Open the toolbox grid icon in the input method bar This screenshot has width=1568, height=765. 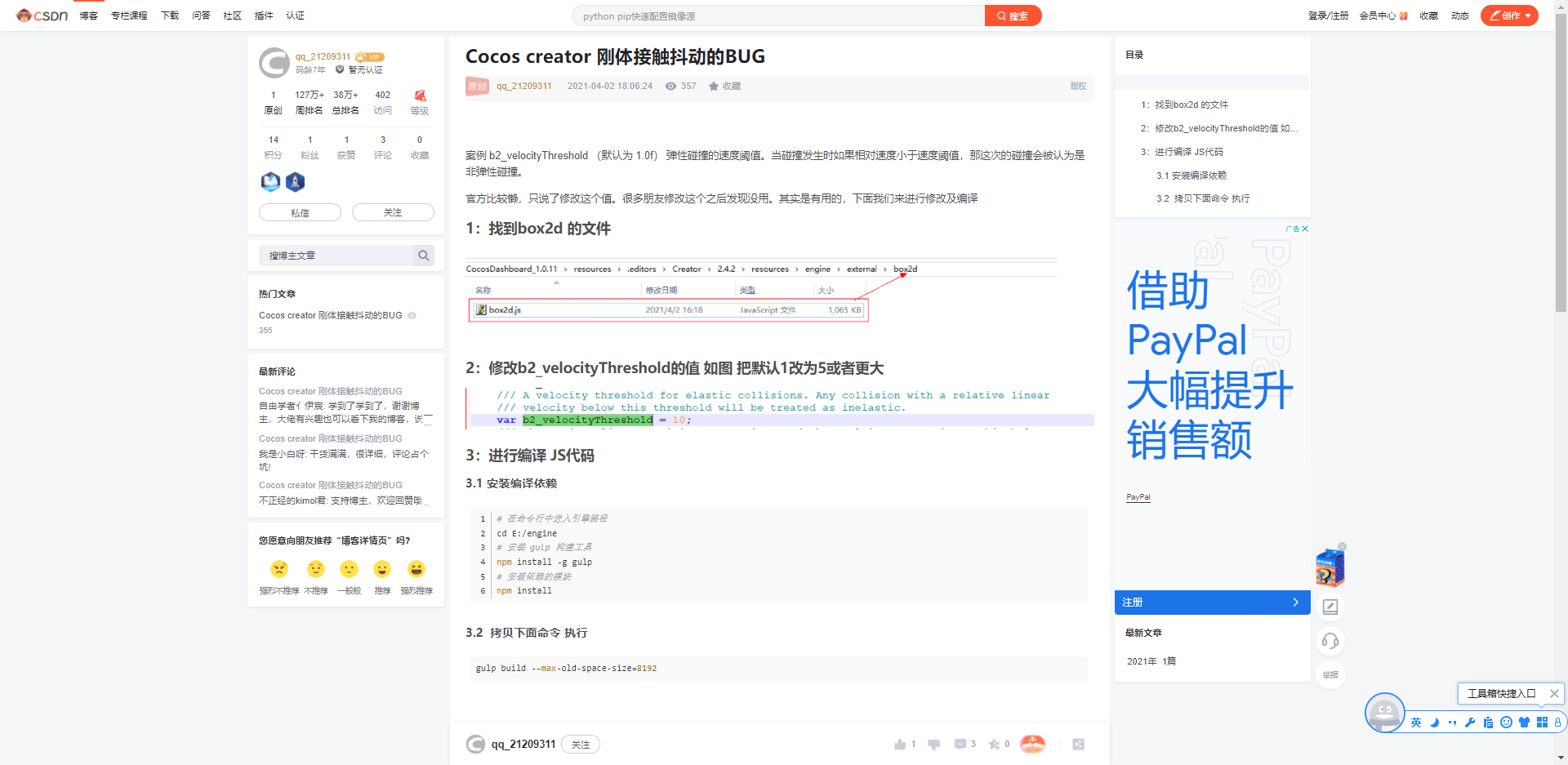[1542, 723]
